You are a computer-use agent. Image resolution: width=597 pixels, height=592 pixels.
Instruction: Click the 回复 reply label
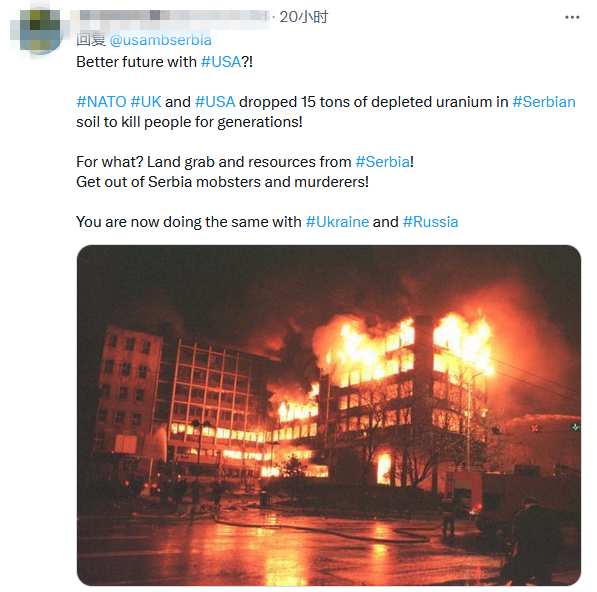91,40
